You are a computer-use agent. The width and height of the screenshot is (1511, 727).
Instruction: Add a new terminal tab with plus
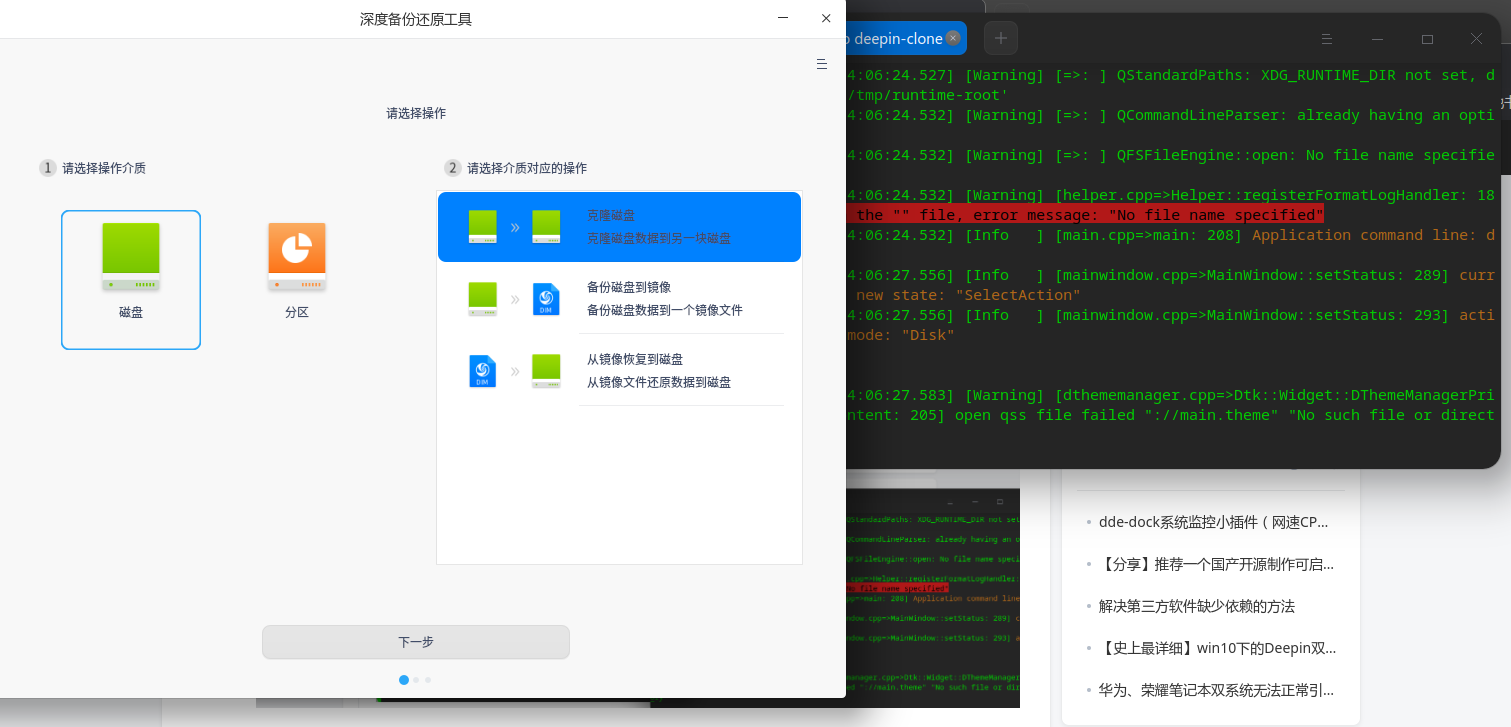[1000, 38]
